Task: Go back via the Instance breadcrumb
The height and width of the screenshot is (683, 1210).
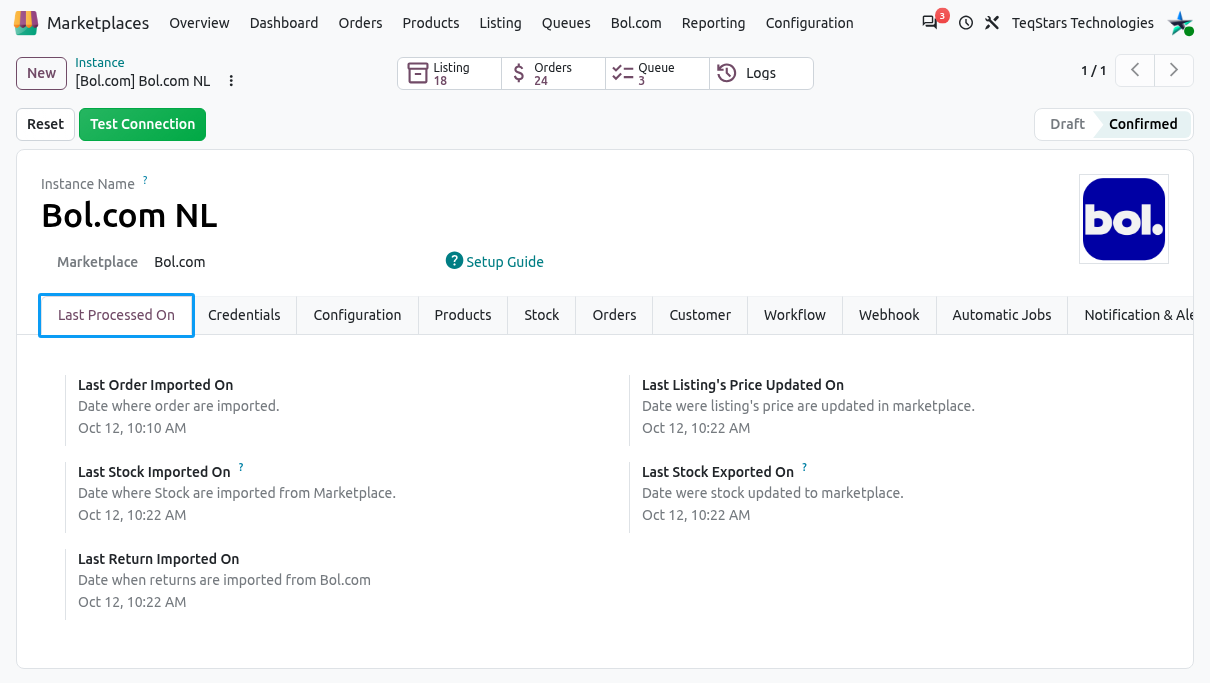Action: (x=100, y=63)
